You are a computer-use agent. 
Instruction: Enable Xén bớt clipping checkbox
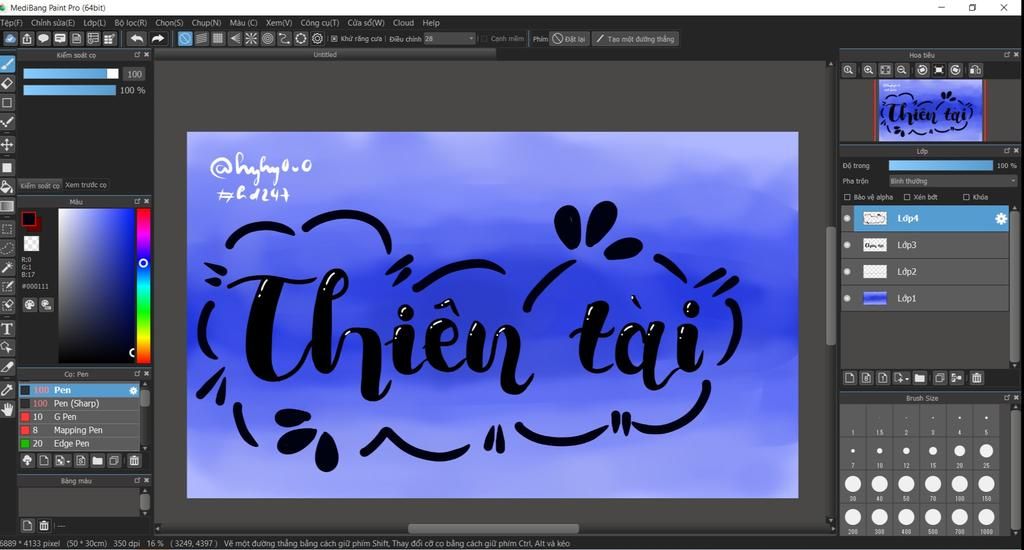coord(906,197)
